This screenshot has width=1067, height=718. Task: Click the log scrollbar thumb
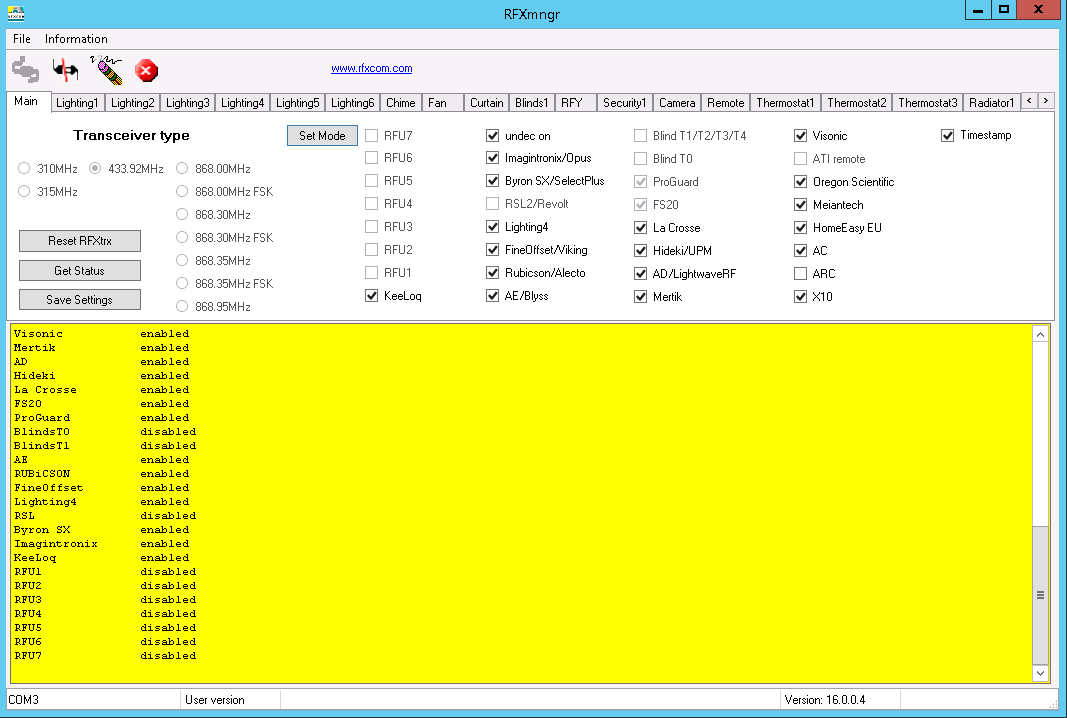pos(1040,595)
